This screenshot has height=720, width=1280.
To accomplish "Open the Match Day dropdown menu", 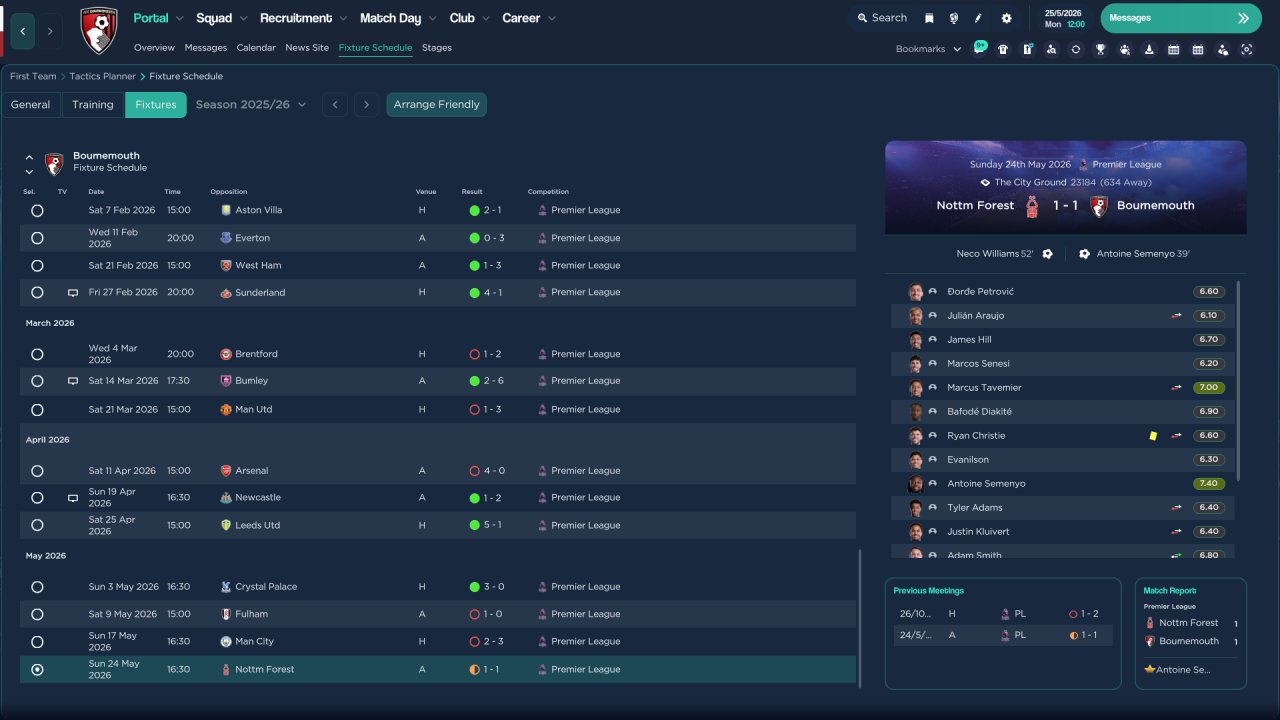I will (x=399, y=18).
